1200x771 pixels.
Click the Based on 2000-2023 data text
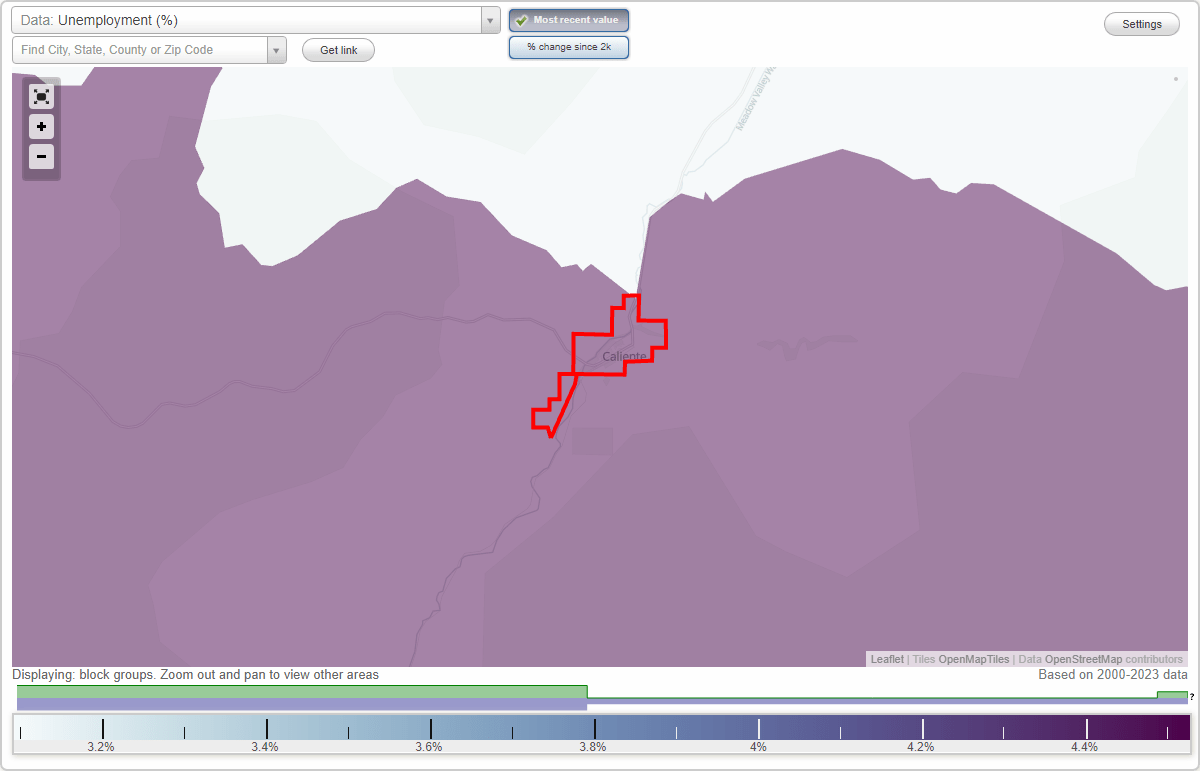[x=1113, y=675]
